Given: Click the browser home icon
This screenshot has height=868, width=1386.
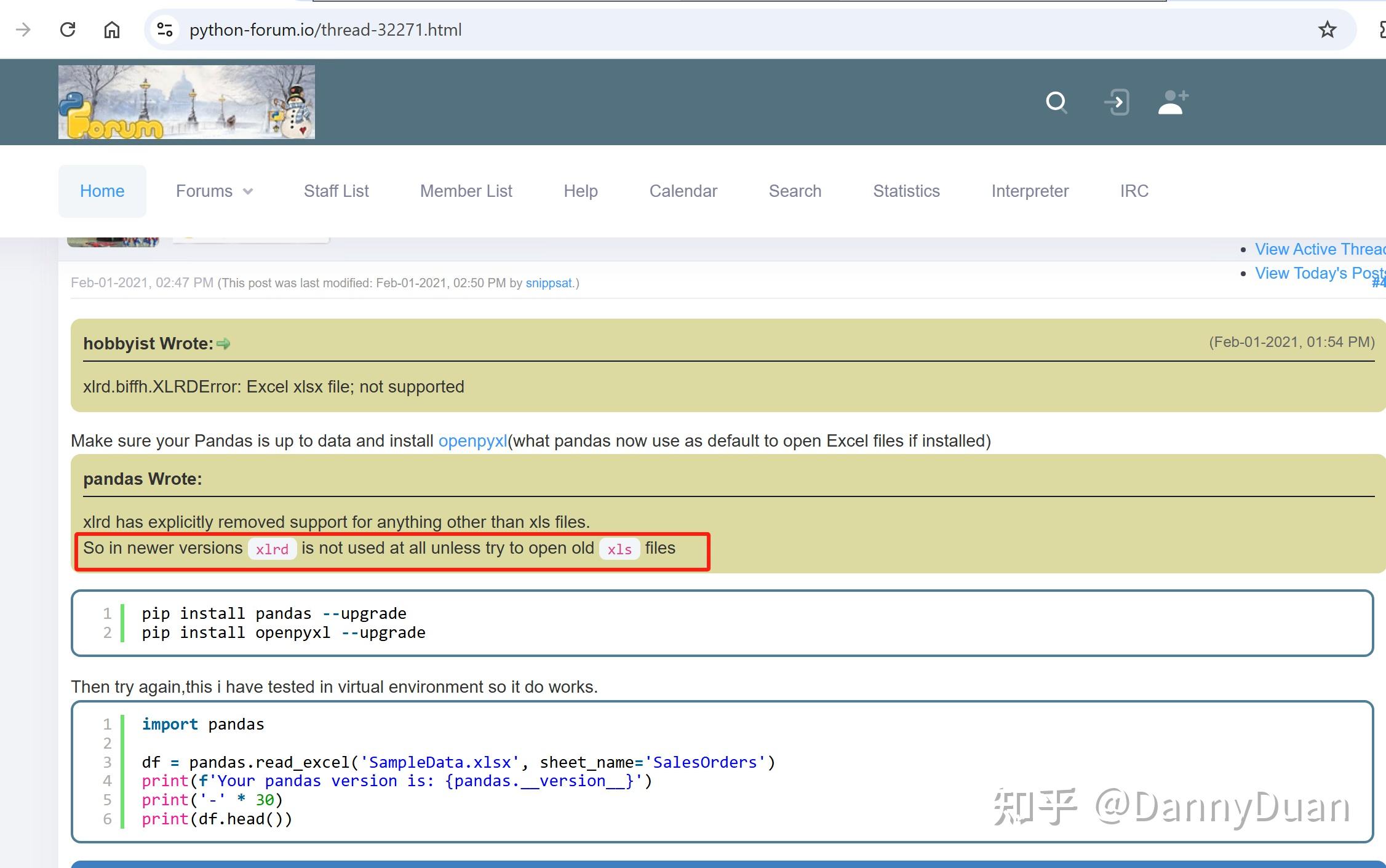Looking at the screenshot, I should 111,30.
